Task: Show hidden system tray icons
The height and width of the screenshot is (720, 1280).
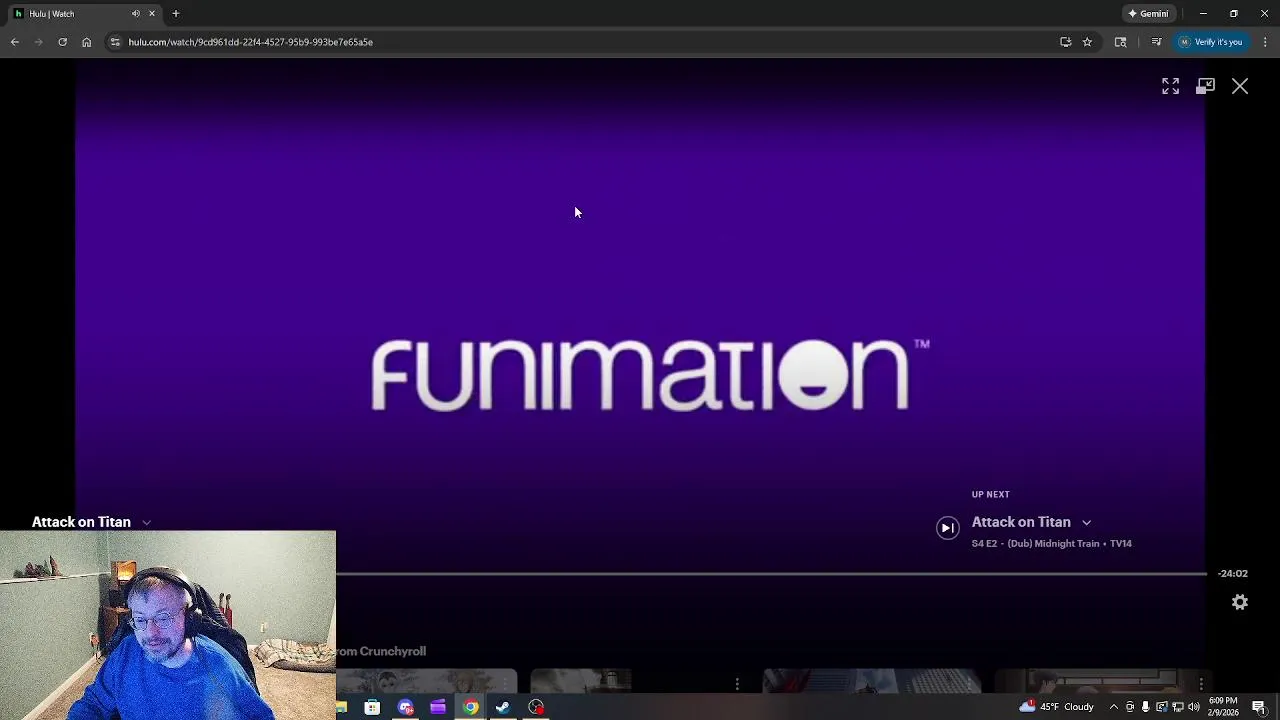Action: tap(1114, 707)
